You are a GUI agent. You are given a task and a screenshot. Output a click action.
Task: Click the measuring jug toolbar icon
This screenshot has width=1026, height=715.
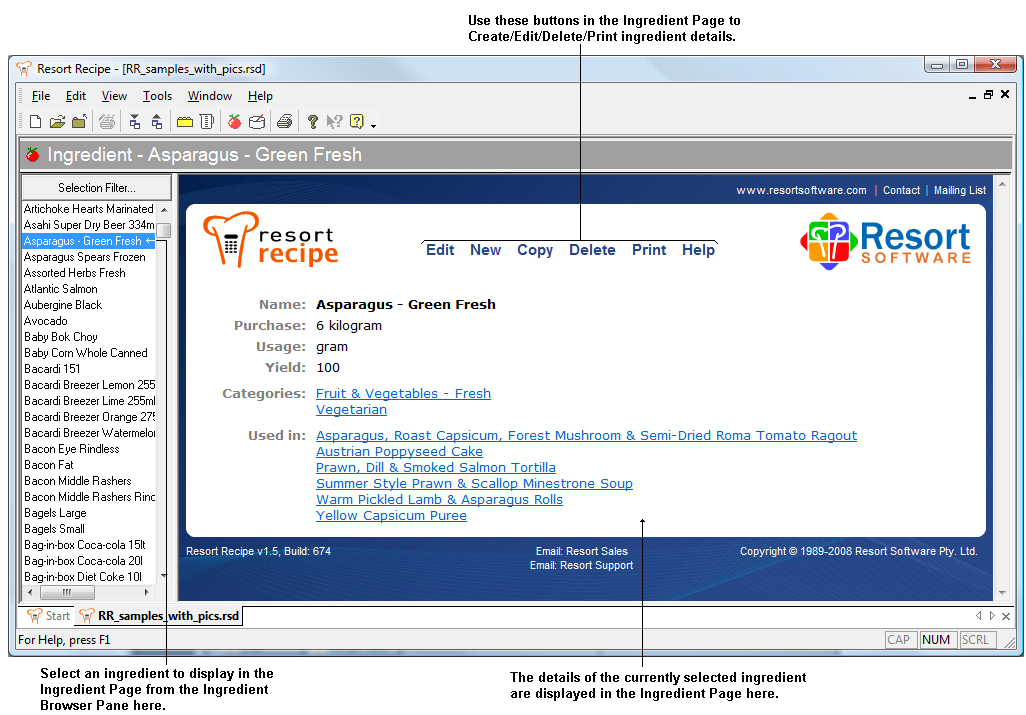[x=207, y=122]
